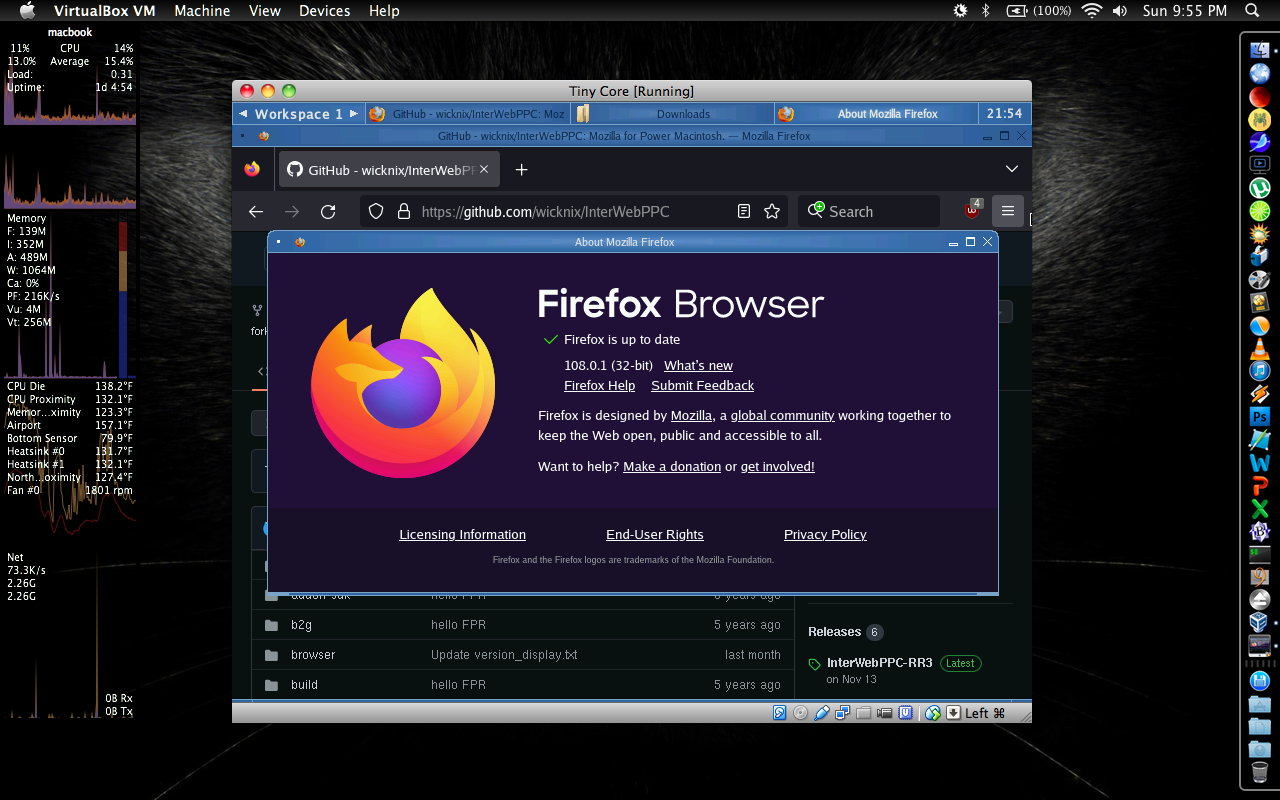Open the Finder icon in the Dock
The width and height of the screenshot is (1280, 800).
click(1259, 49)
